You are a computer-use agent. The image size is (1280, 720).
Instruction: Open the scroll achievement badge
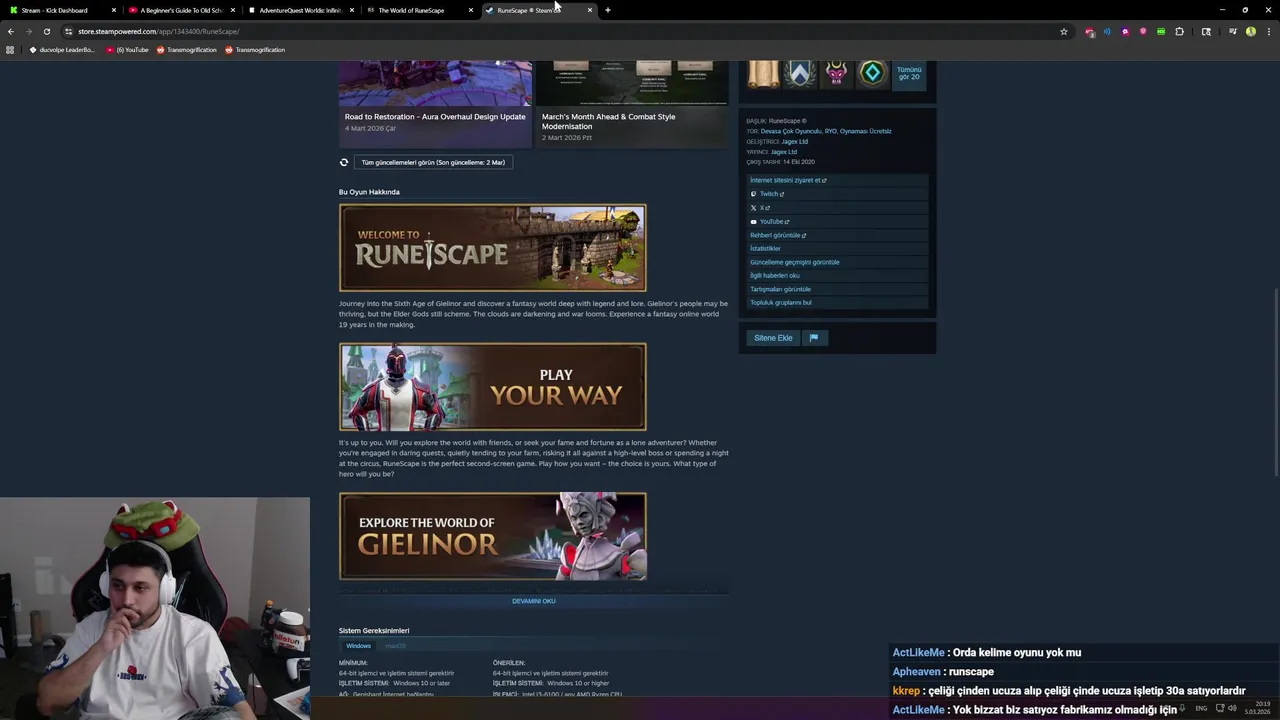pos(763,73)
